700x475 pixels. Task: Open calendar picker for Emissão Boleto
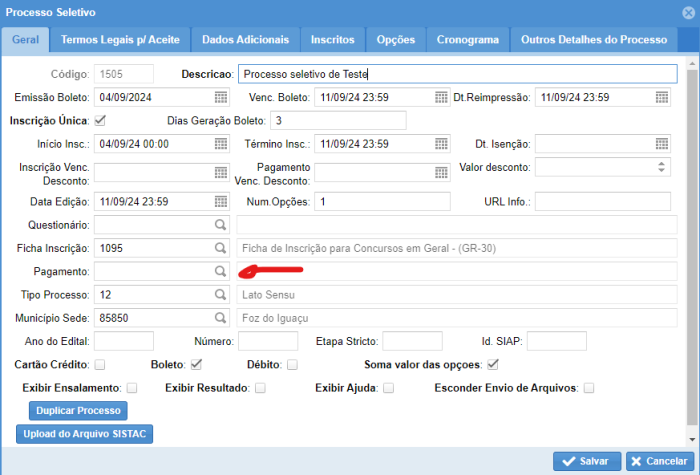(220, 97)
